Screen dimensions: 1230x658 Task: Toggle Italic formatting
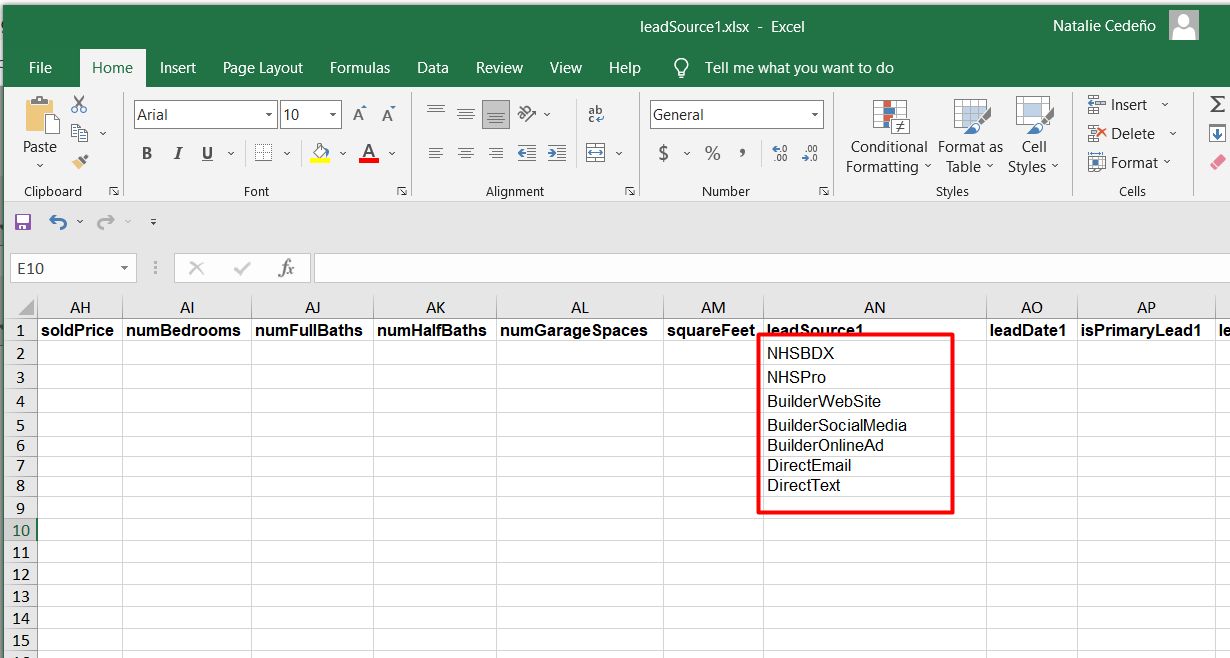tap(178, 153)
